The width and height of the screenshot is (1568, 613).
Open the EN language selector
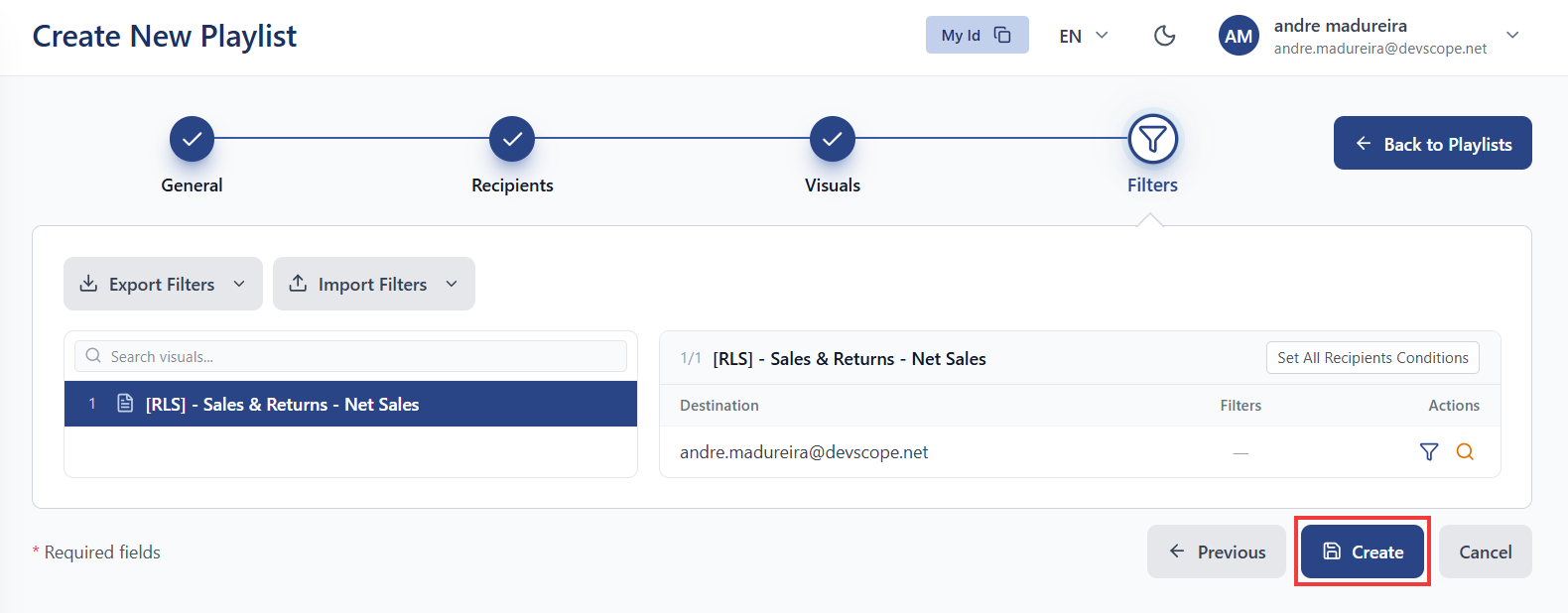tap(1084, 36)
